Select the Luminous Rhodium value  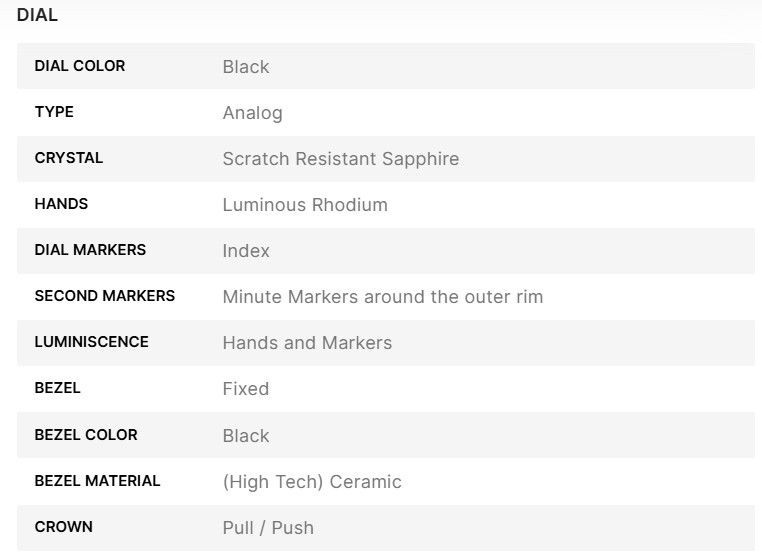(x=305, y=205)
